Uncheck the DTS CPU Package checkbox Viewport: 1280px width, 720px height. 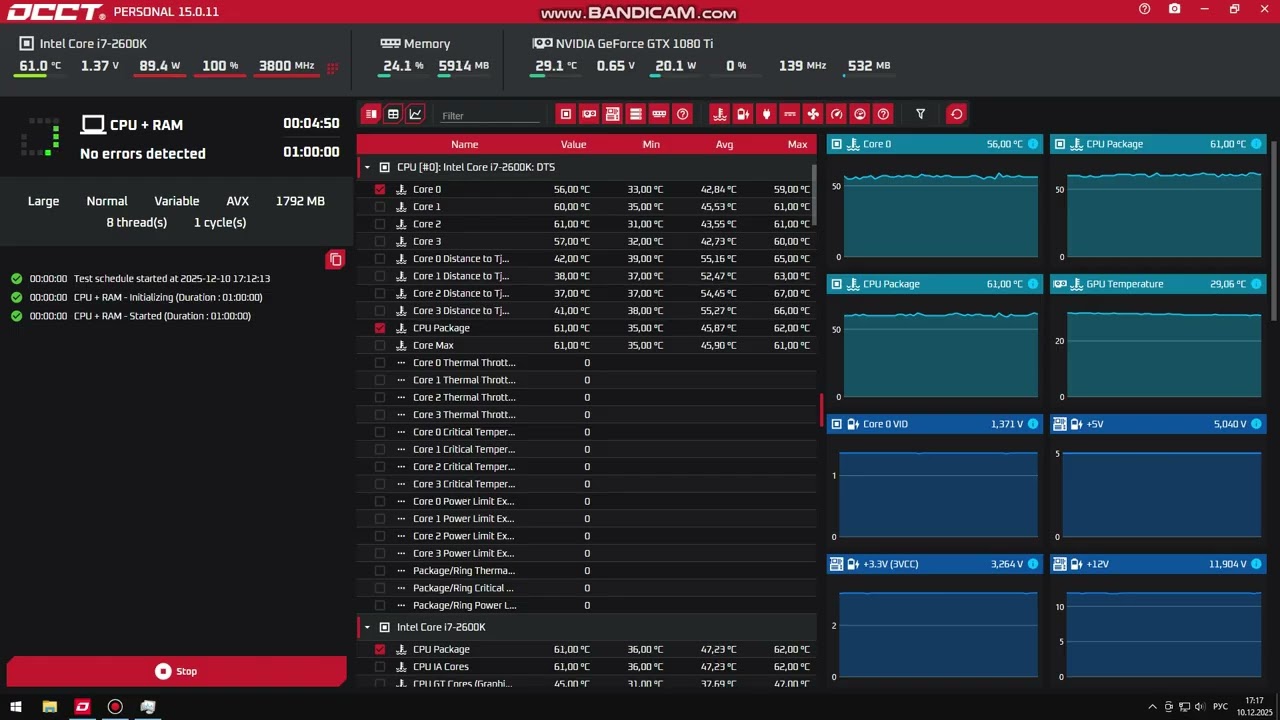(x=380, y=328)
